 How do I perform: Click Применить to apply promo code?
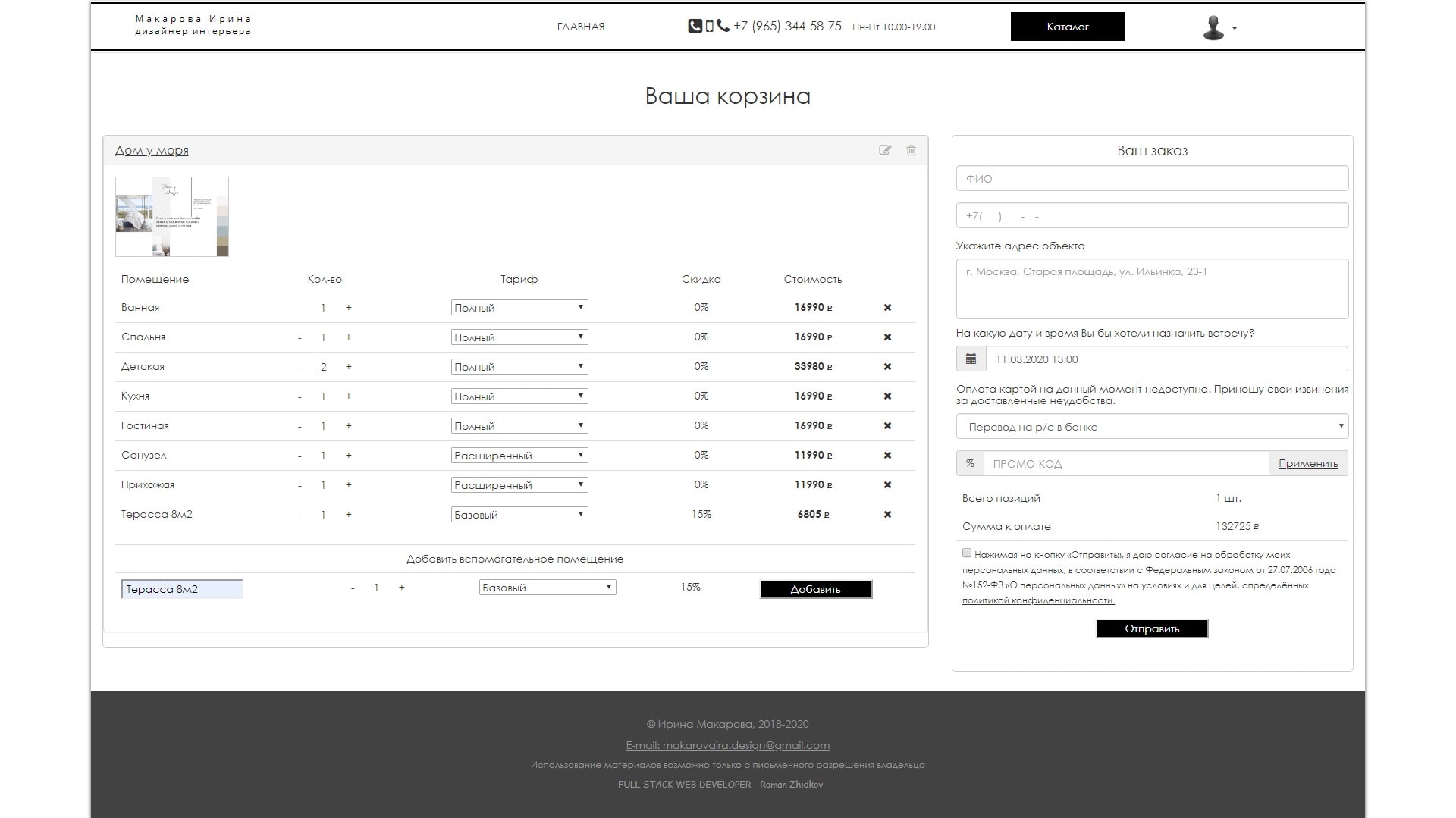(x=1308, y=463)
